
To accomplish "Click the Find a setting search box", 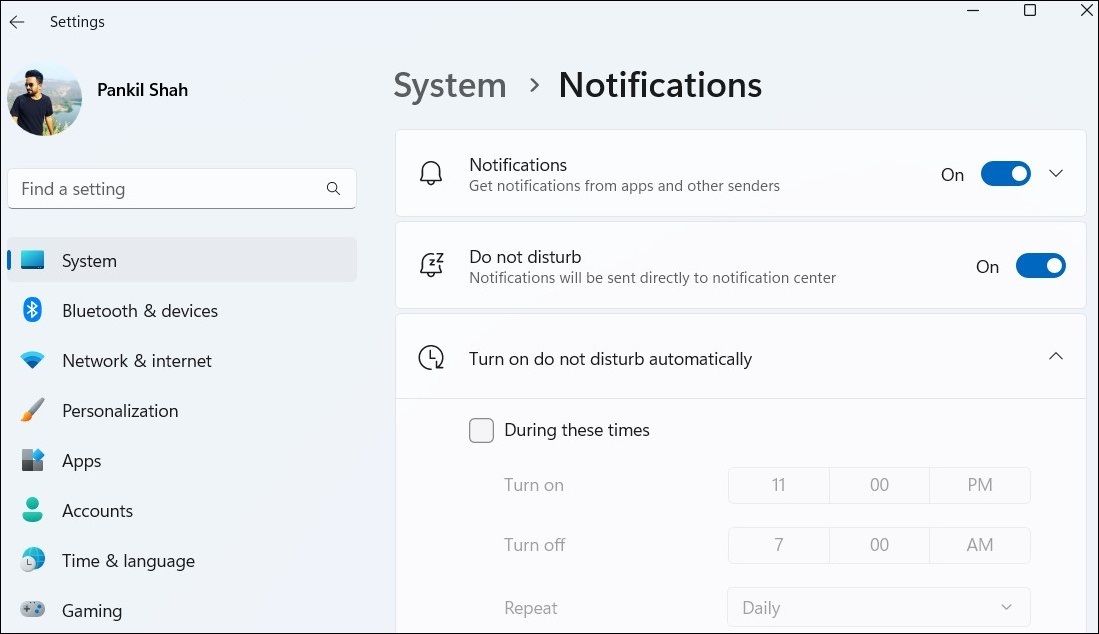I will point(182,188).
